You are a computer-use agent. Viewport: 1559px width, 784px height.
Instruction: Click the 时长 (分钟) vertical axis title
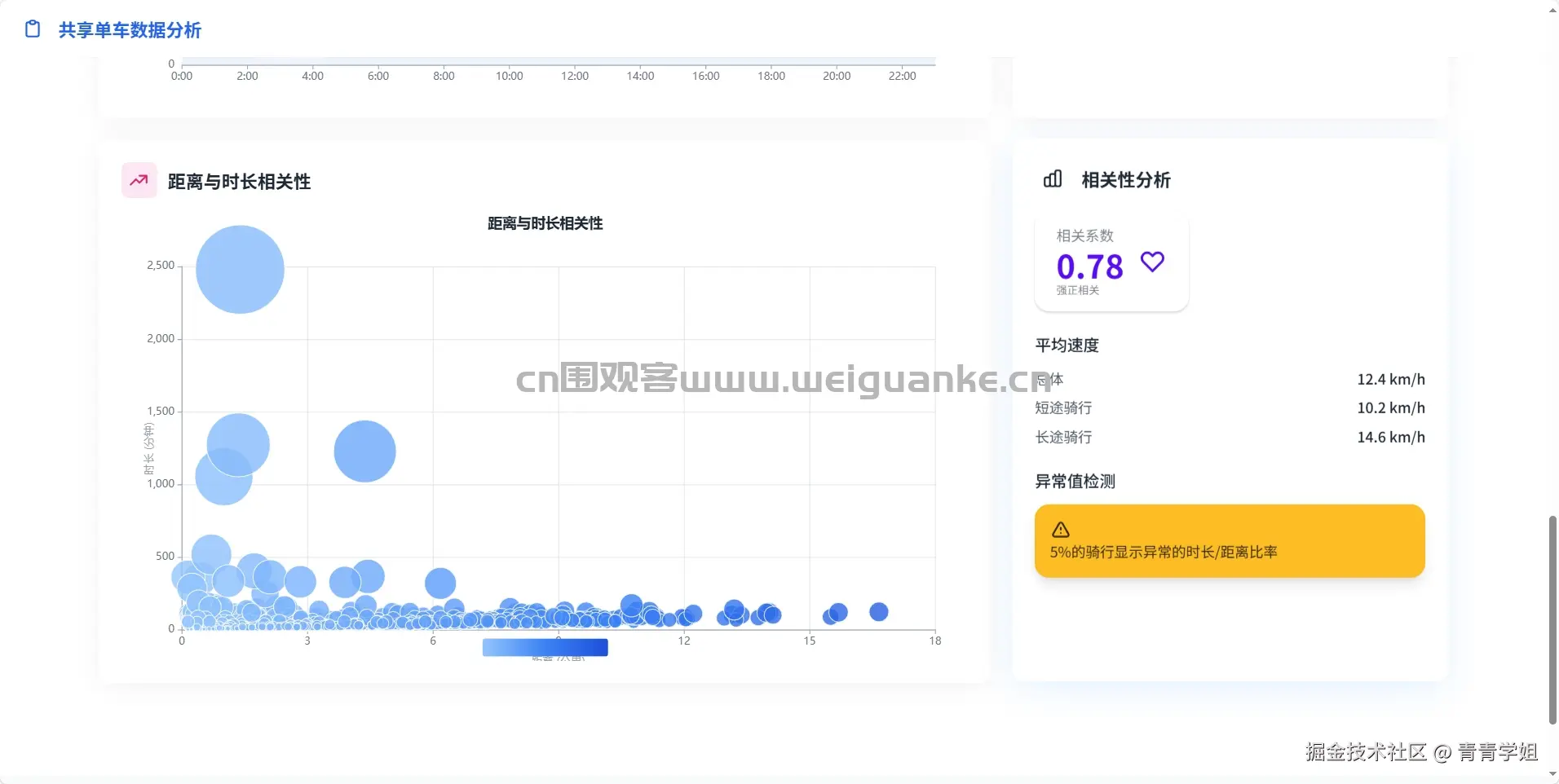pyautogui.click(x=148, y=448)
